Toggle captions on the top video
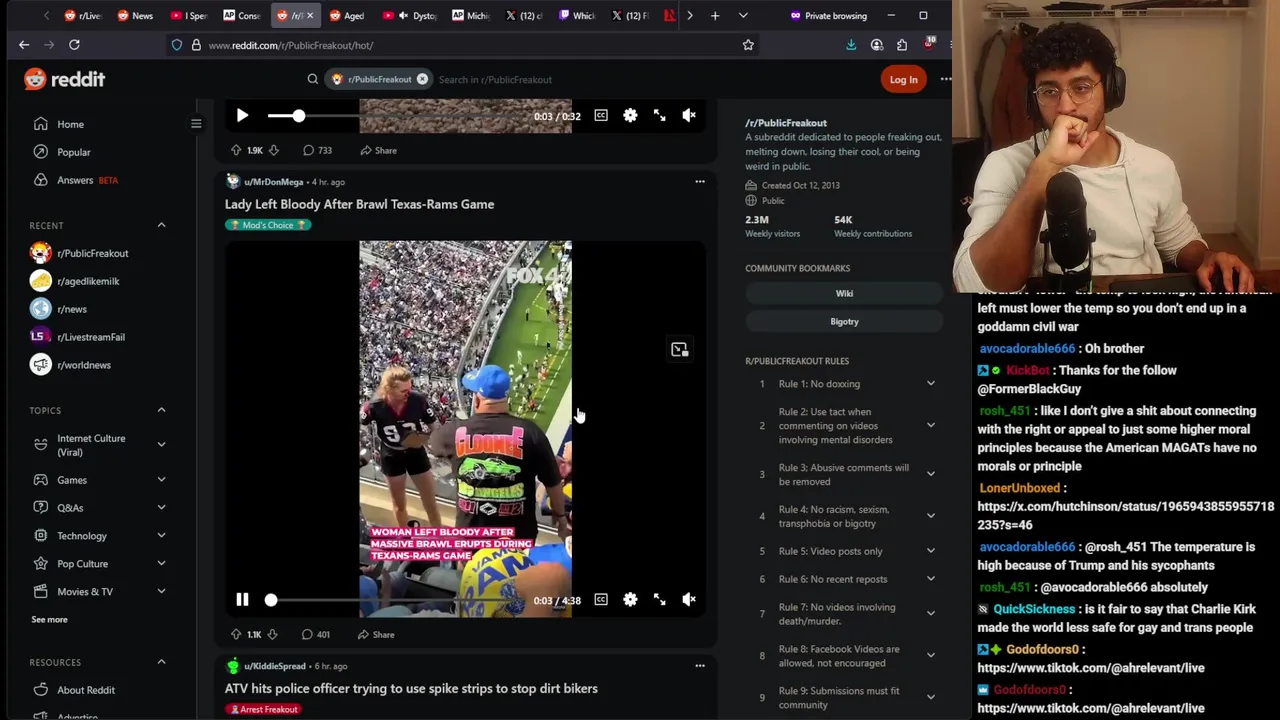This screenshot has height=720, width=1280. [x=601, y=116]
